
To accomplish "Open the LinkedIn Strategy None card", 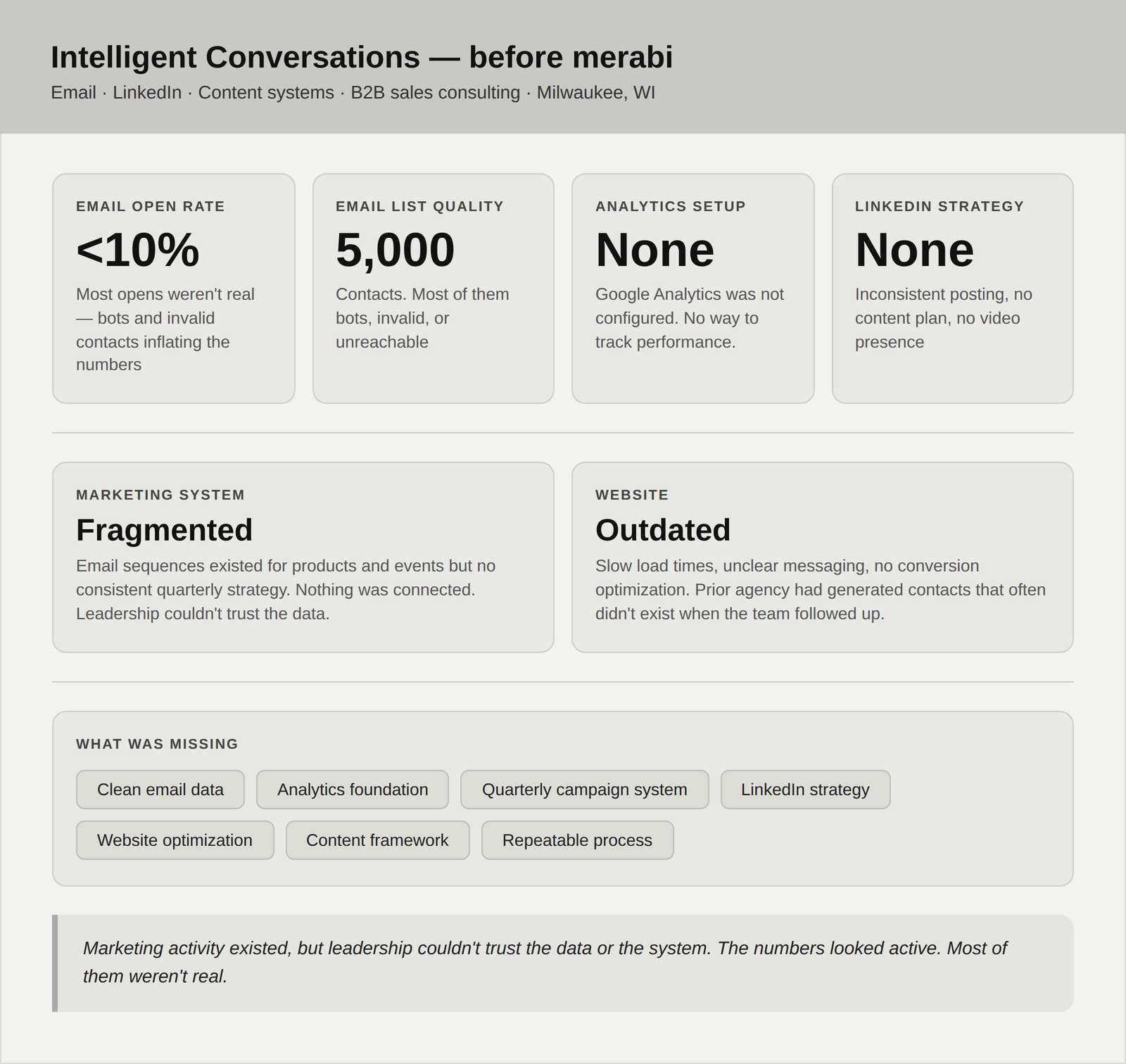I will pyautogui.click(x=953, y=289).
